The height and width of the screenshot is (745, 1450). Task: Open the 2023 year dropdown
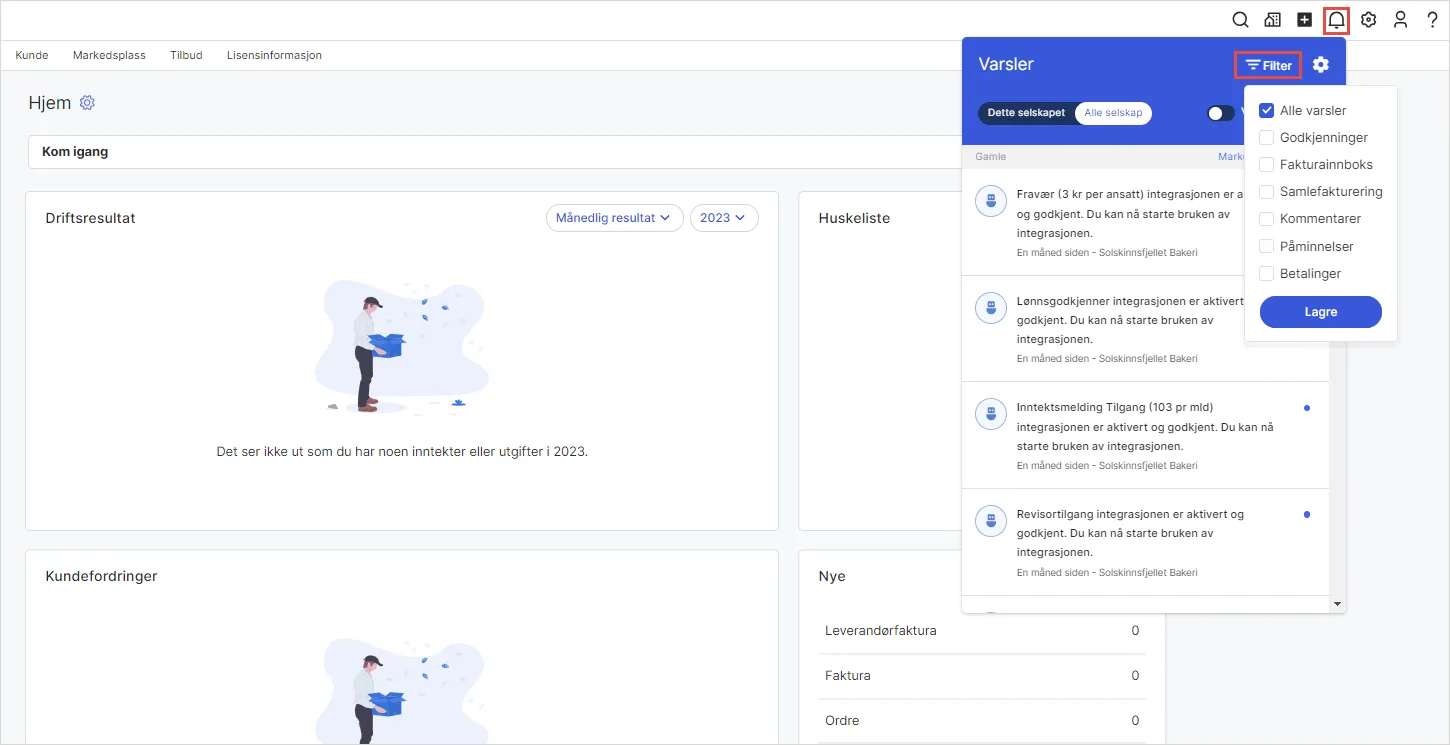point(724,218)
